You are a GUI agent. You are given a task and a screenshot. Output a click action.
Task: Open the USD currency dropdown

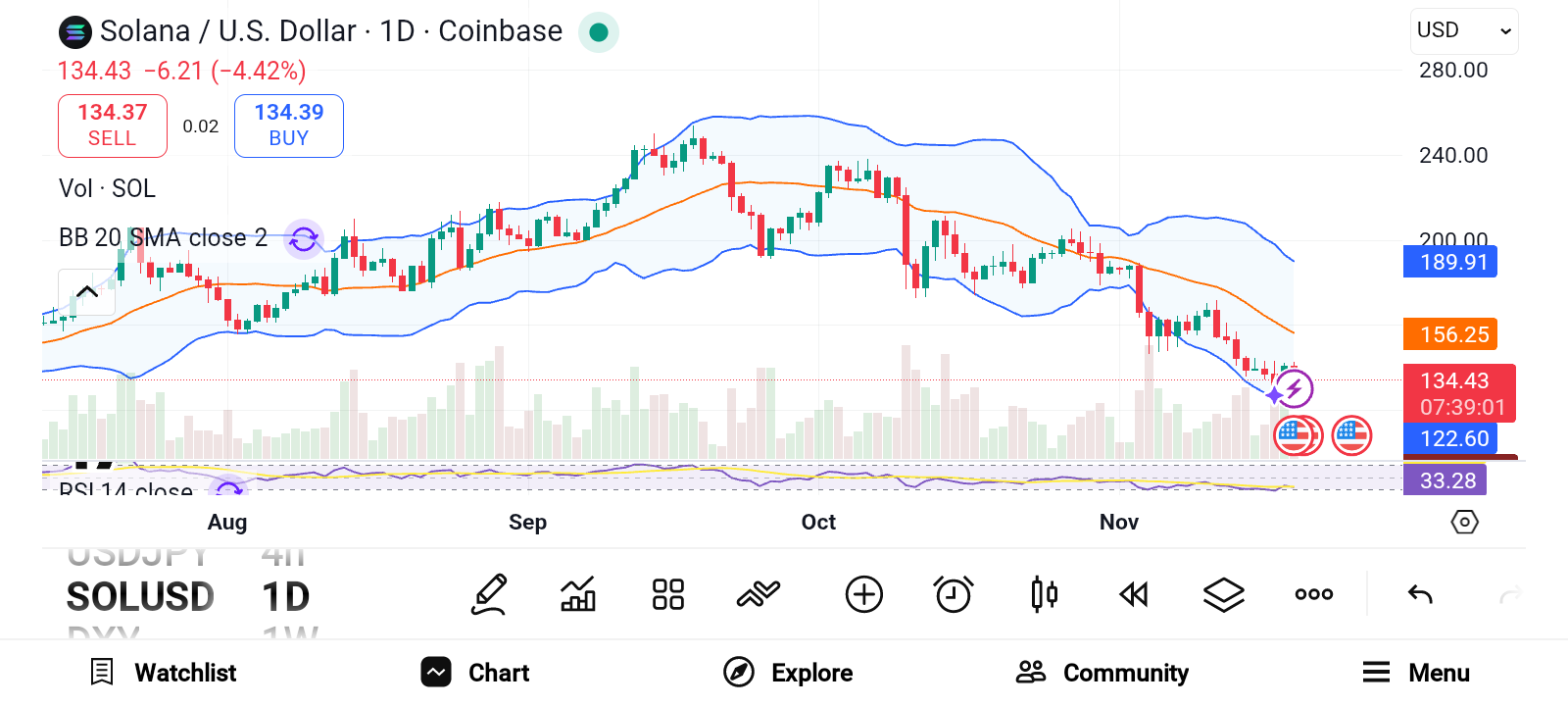1464,31
